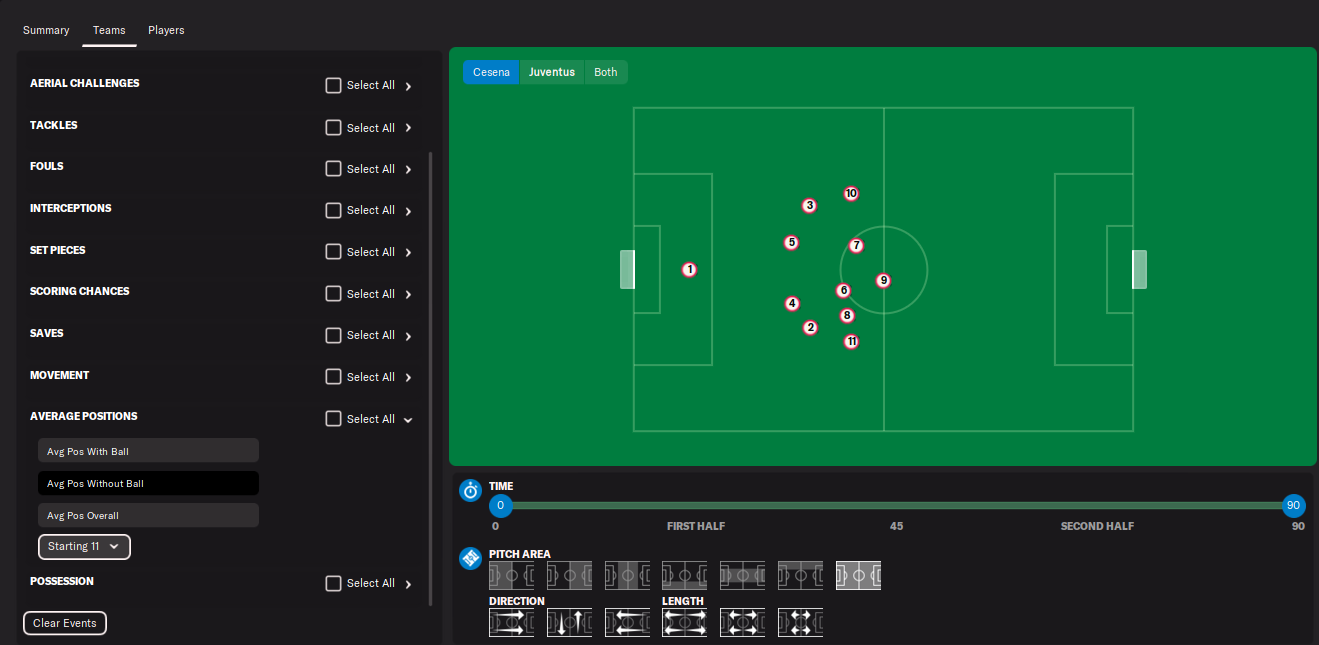Check Select All for Tackles
Viewport: 1319px width, 645px height.
(x=334, y=128)
